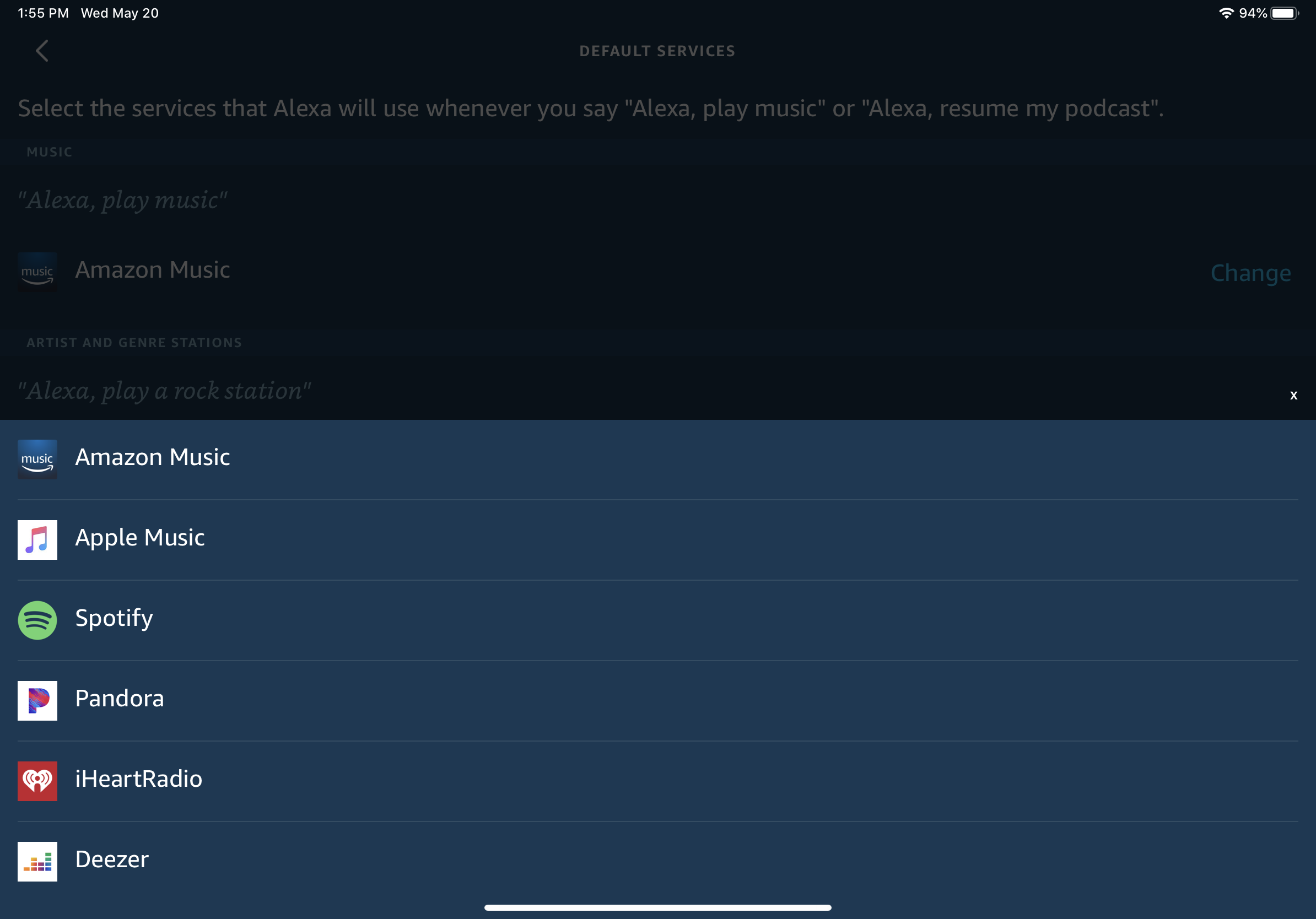Screen dimensions: 1316x919
Task: View Default Services settings page title
Action: click(x=657, y=51)
